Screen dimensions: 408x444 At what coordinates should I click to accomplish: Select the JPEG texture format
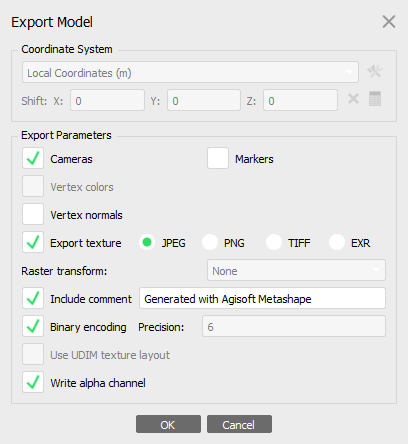tap(147, 242)
